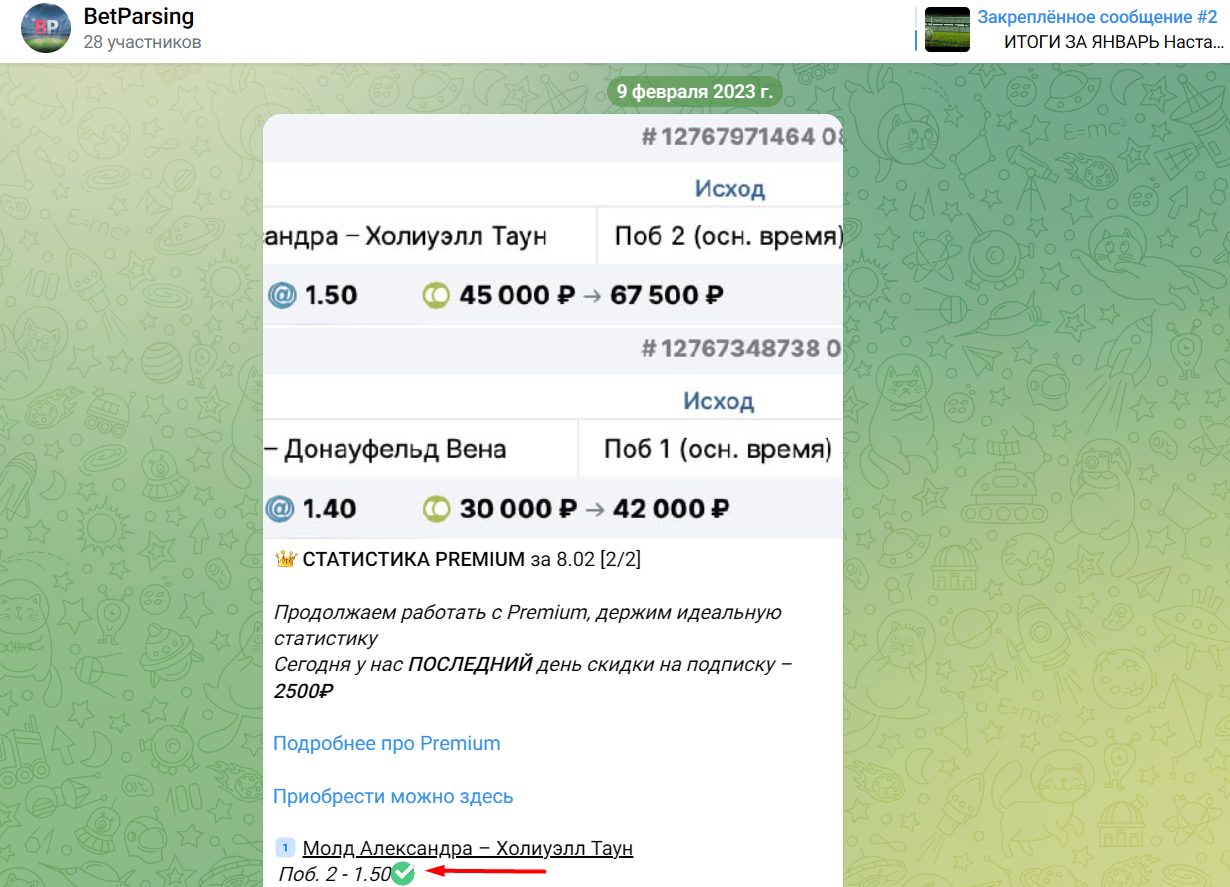Select the word ПОСЛЕДНИЙ in the message

[470, 664]
